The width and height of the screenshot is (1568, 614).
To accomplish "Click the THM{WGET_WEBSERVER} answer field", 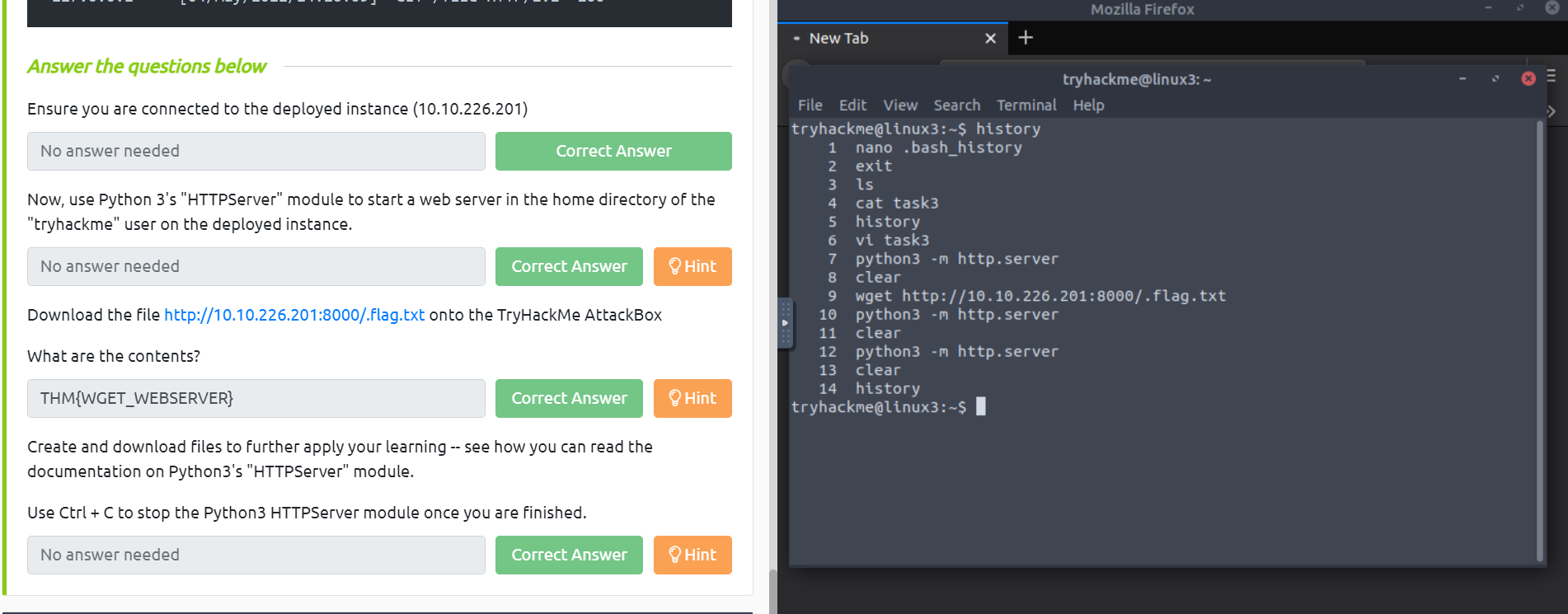I will click(256, 398).
